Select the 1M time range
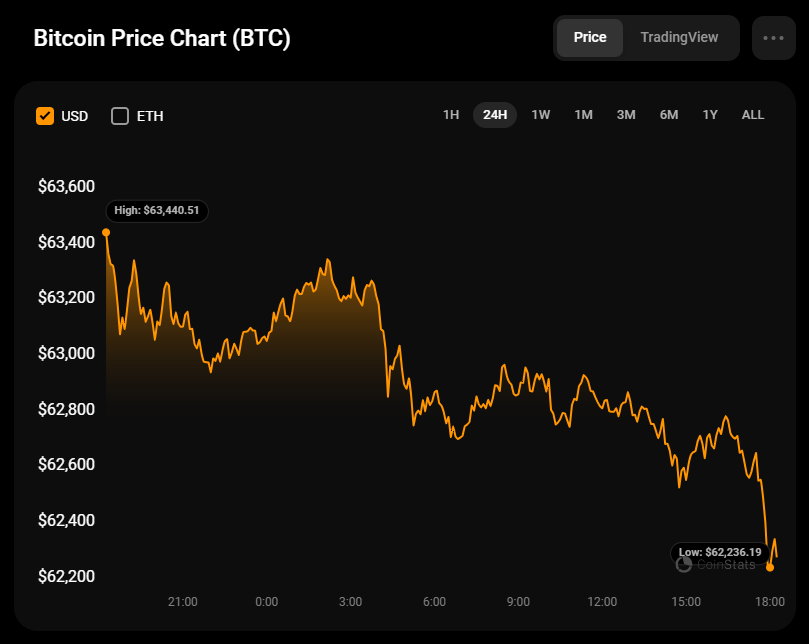Image resolution: width=809 pixels, height=644 pixels. 583,115
